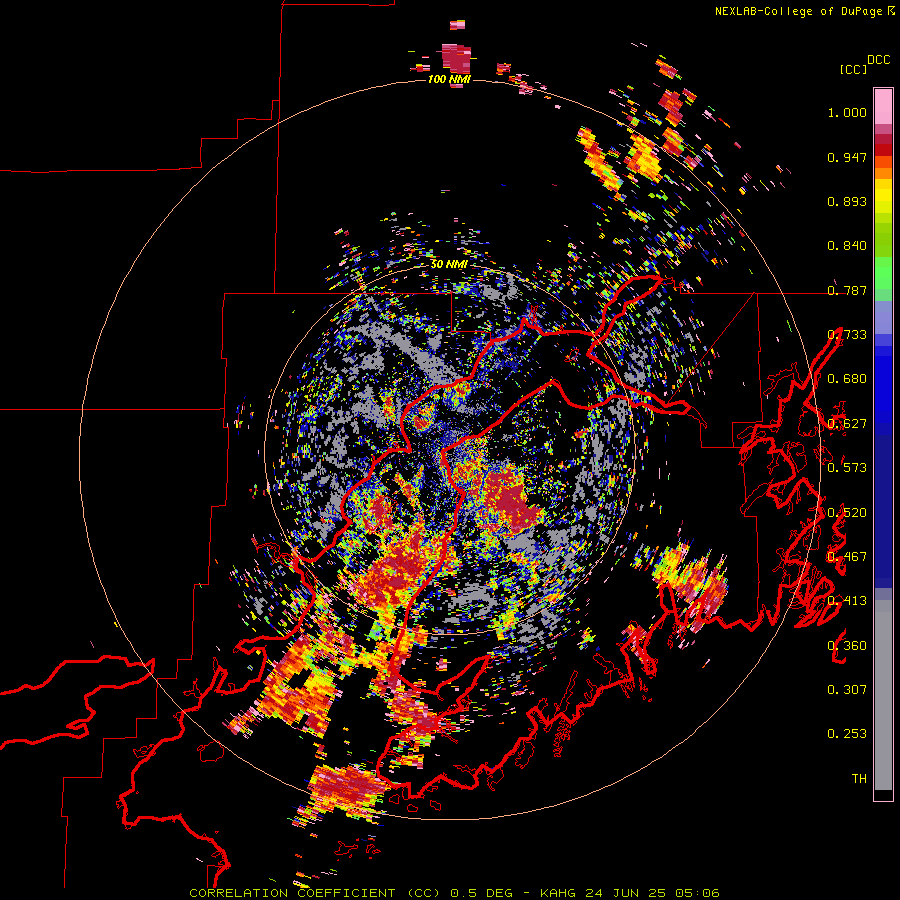Click the 0.733 scale value
The height and width of the screenshot is (900, 900).
[x=847, y=335]
